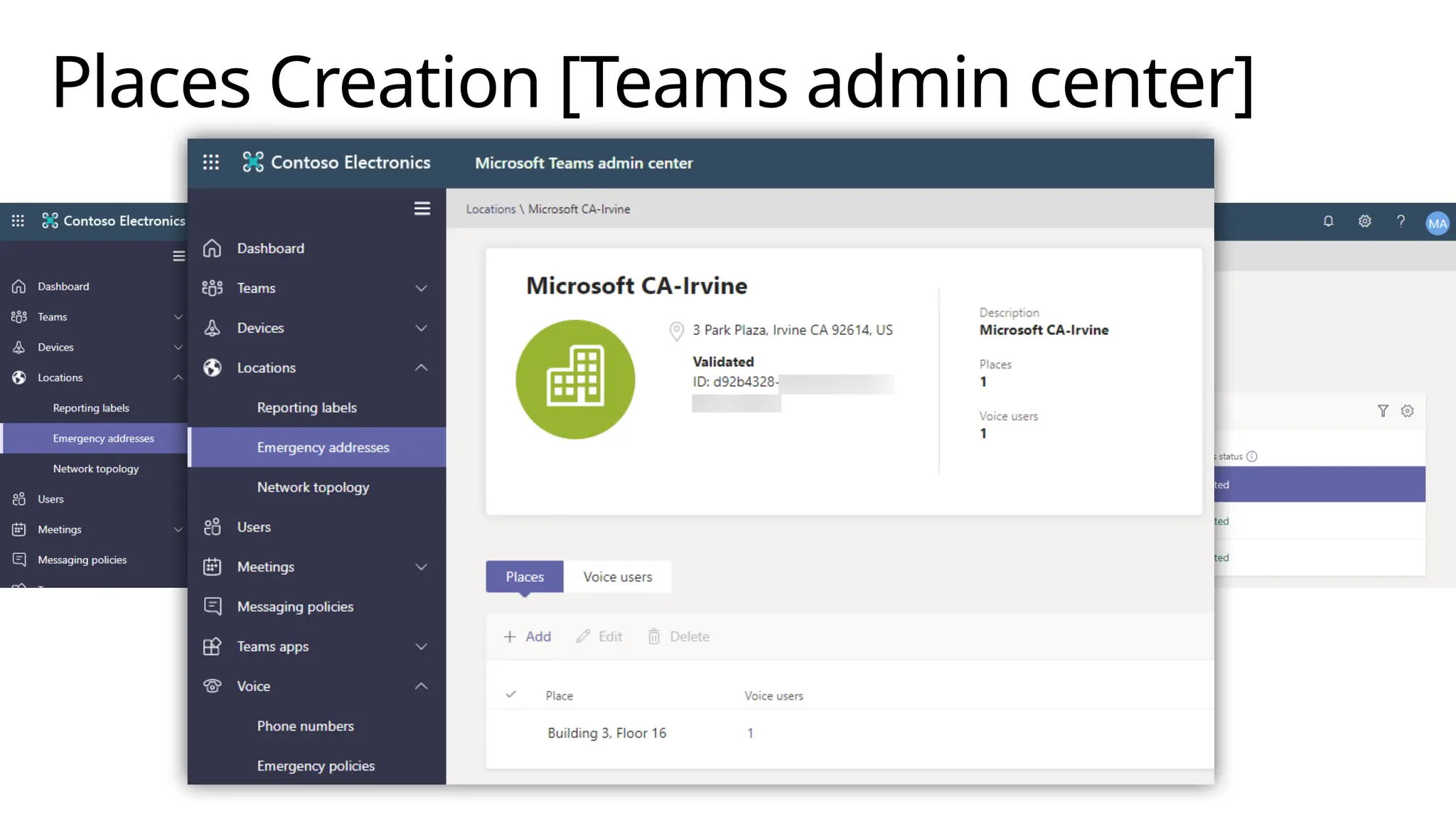The width and height of the screenshot is (1456, 819).
Task: Click Edit button above places table
Action: point(599,636)
